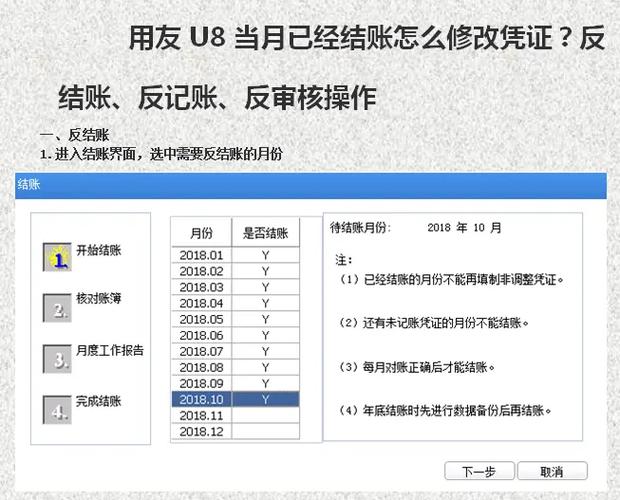The width and height of the screenshot is (620, 500).
Task: Select the 2018.03 month row
Action: [x=235, y=287]
